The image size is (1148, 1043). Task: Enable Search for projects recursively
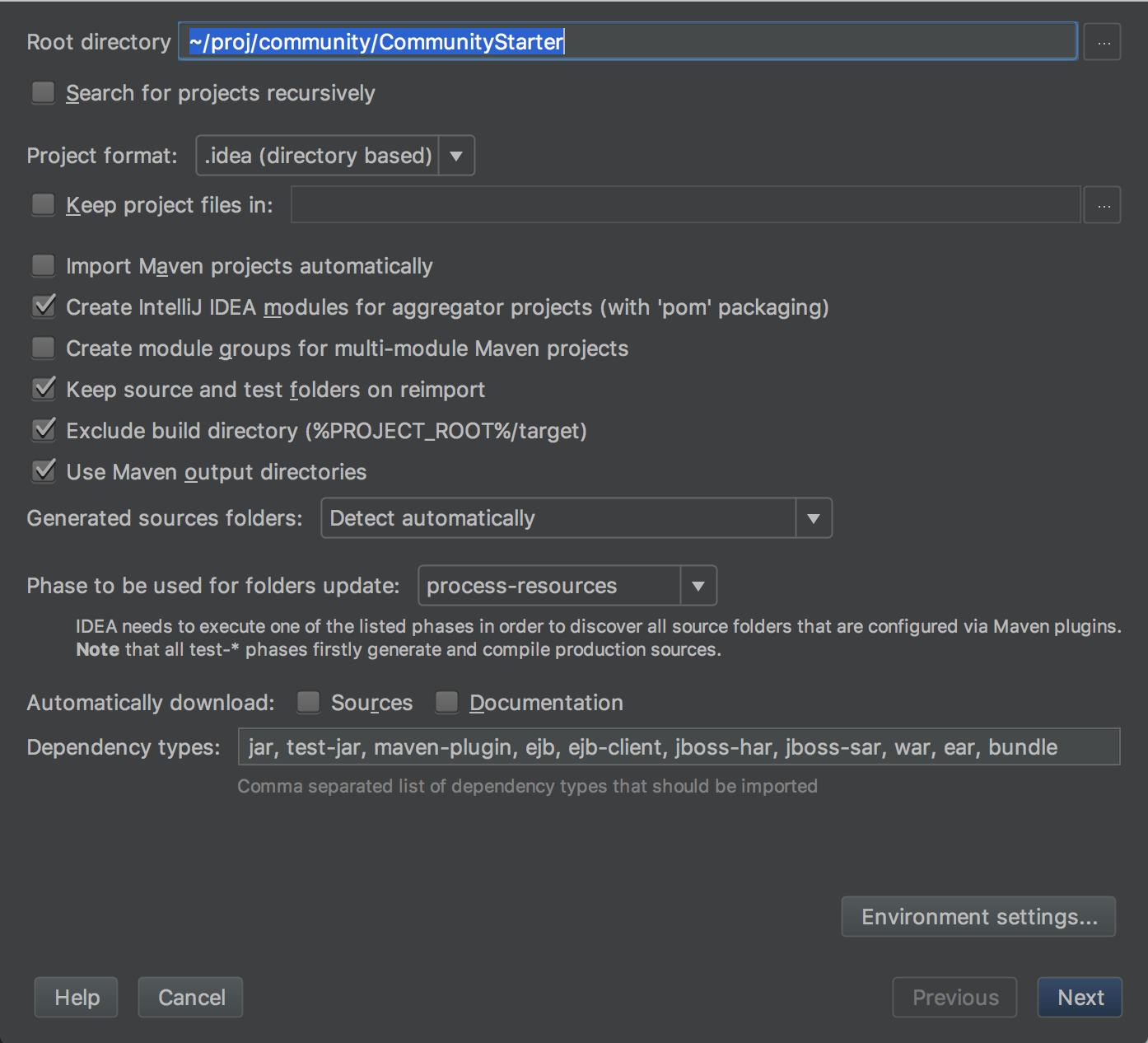pos(43,93)
